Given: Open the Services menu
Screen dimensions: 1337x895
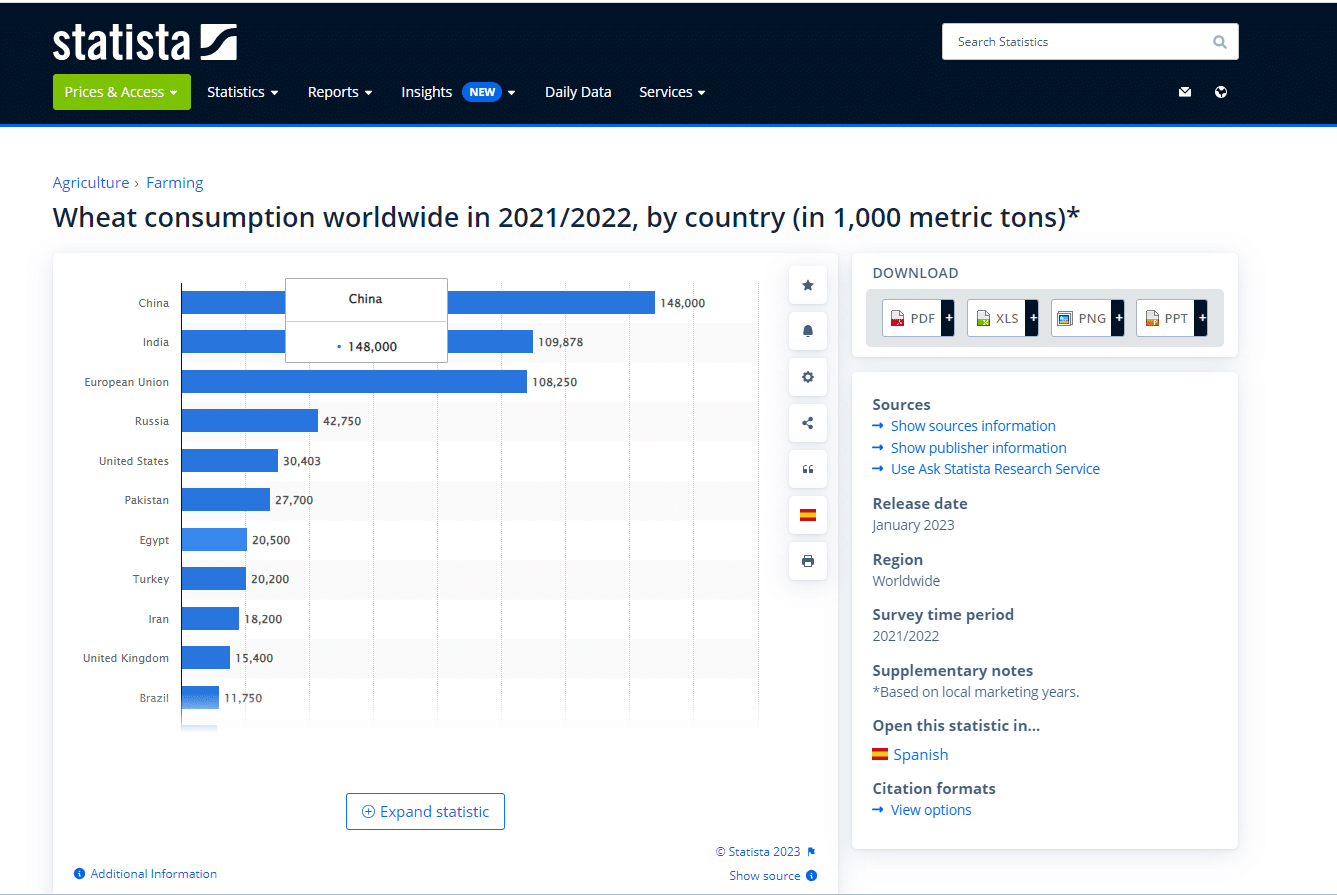Looking at the screenshot, I should tap(672, 92).
